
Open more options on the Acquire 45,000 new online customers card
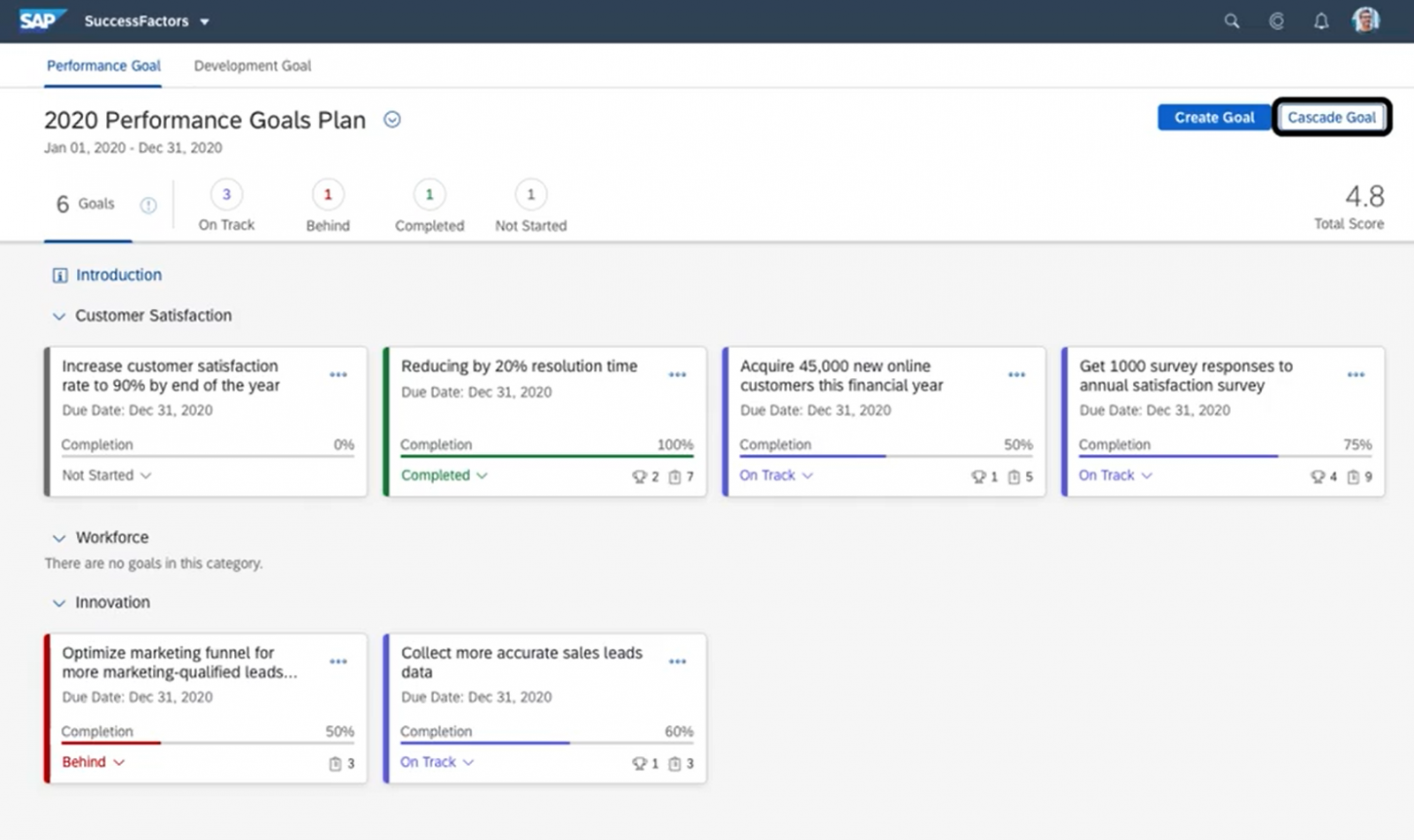coord(1017,375)
